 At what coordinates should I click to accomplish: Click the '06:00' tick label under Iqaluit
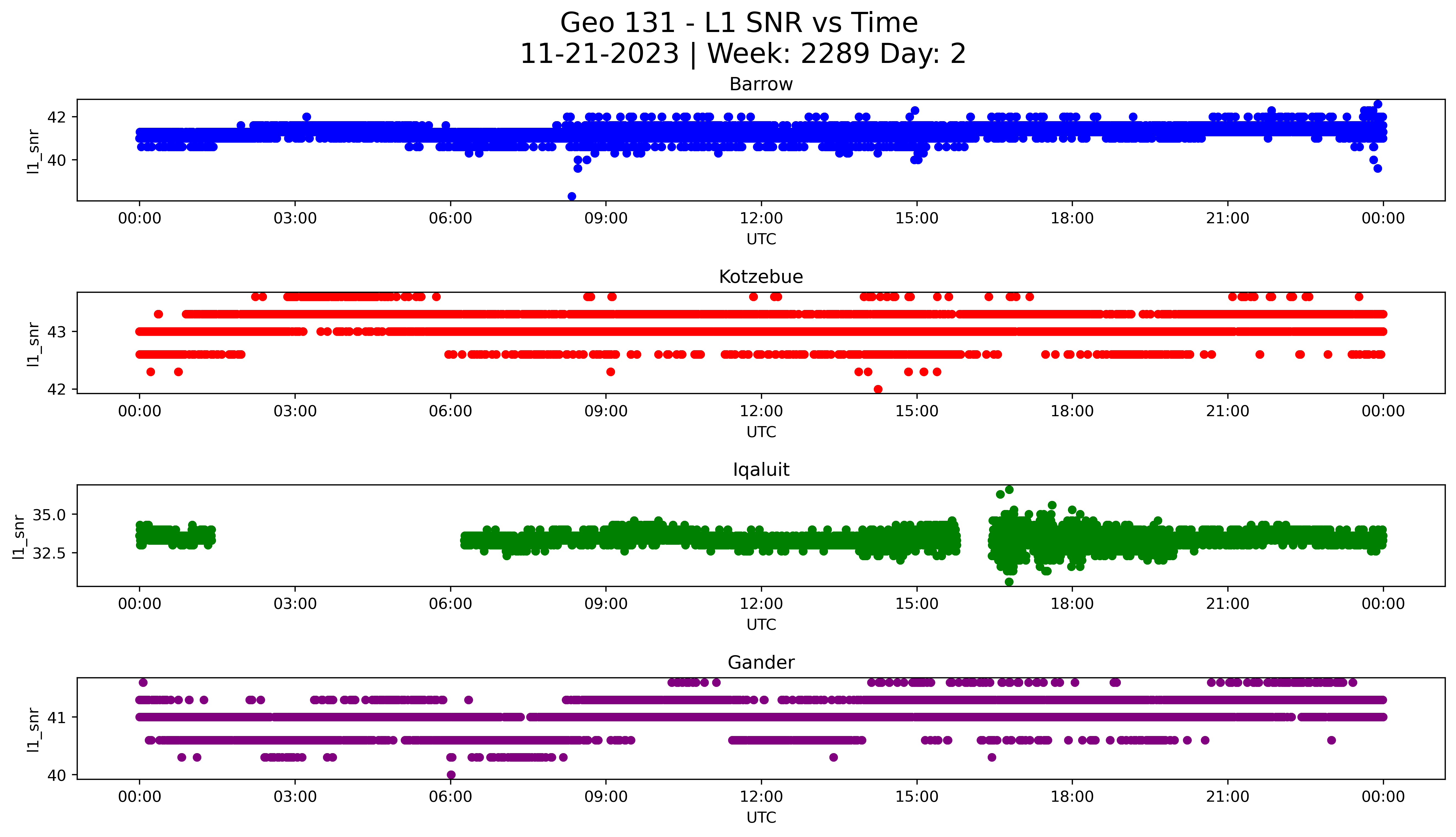tap(451, 604)
